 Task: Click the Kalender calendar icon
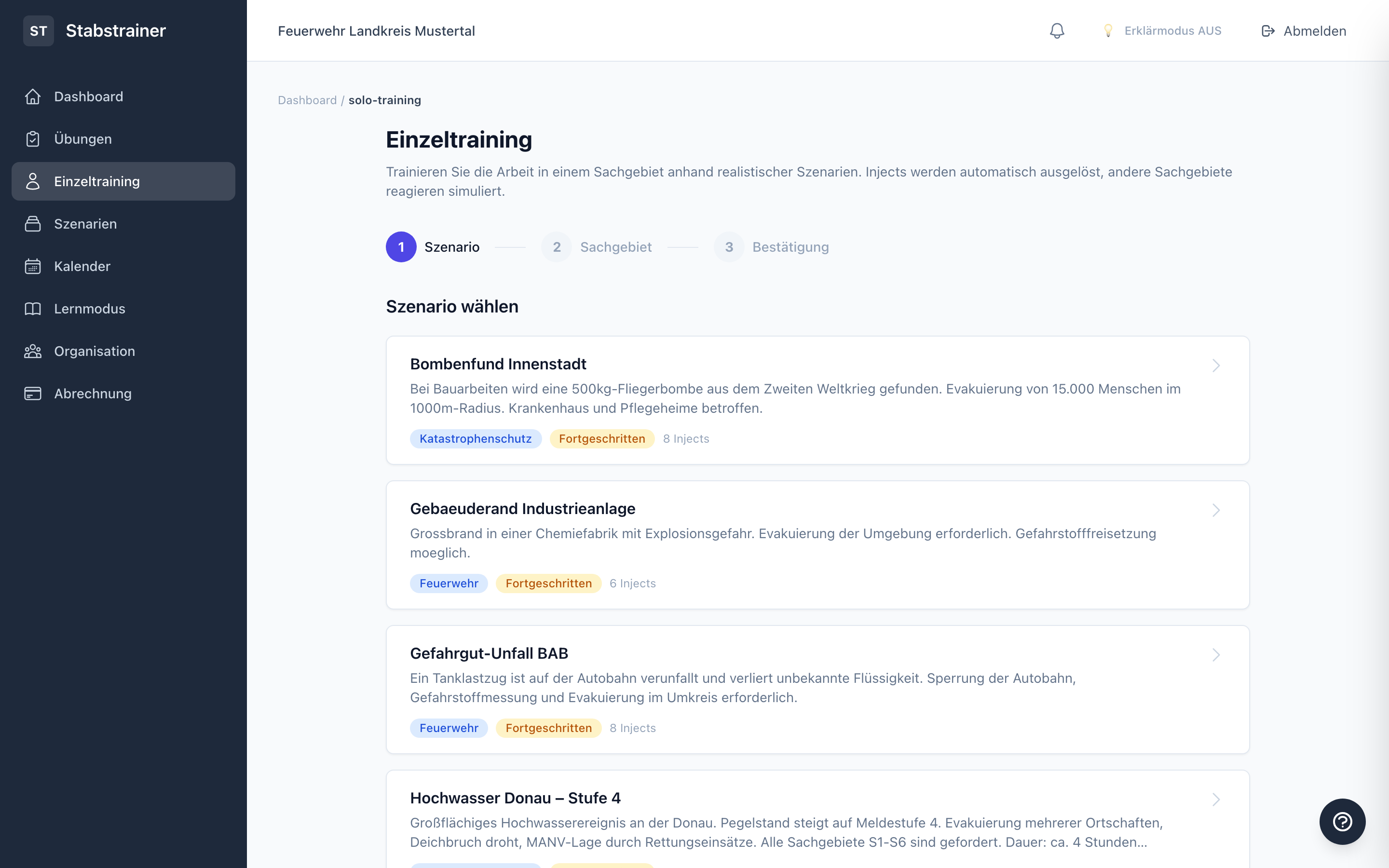[33, 266]
